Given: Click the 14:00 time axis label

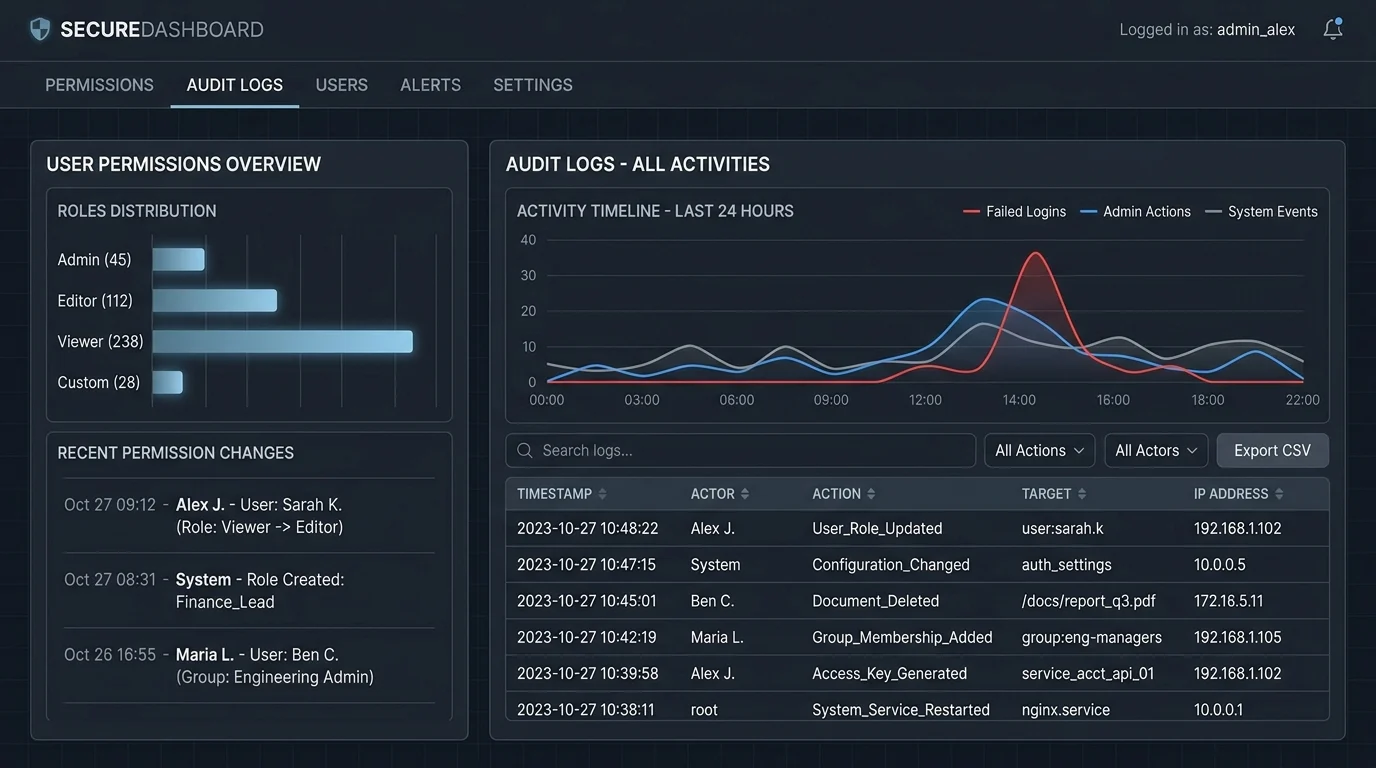Looking at the screenshot, I should point(1019,400).
